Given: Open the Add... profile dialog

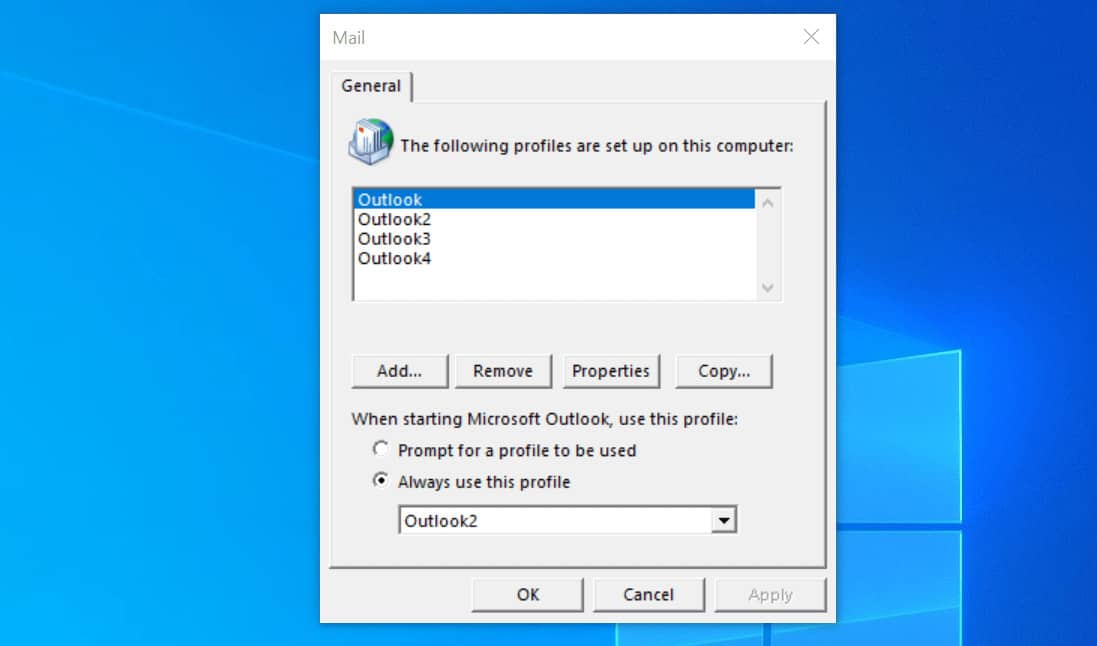Looking at the screenshot, I should [399, 371].
